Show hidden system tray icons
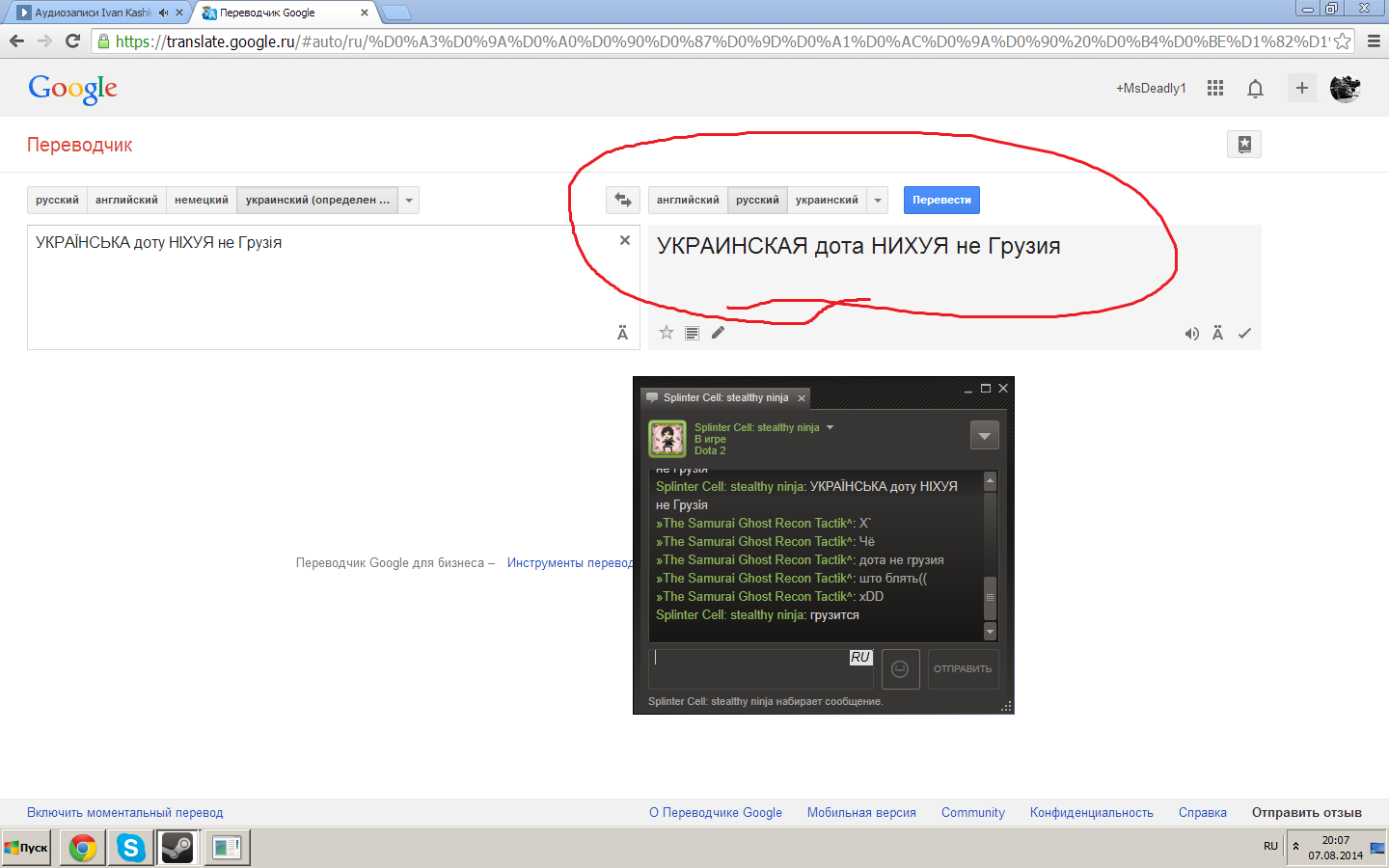 click(x=1295, y=846)
